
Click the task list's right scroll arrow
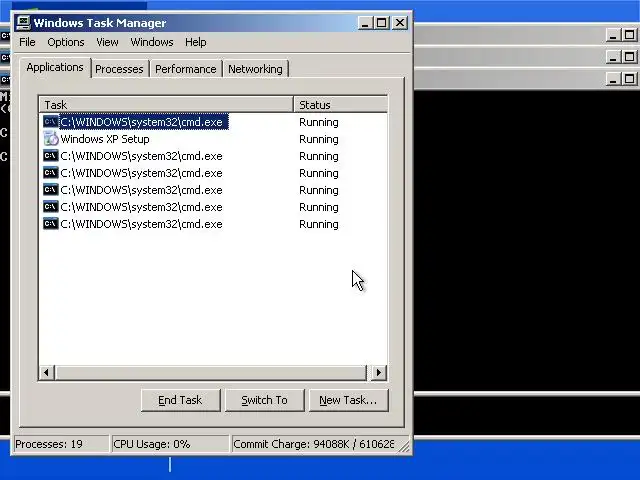pyautogui.click(x=378, y=372)
